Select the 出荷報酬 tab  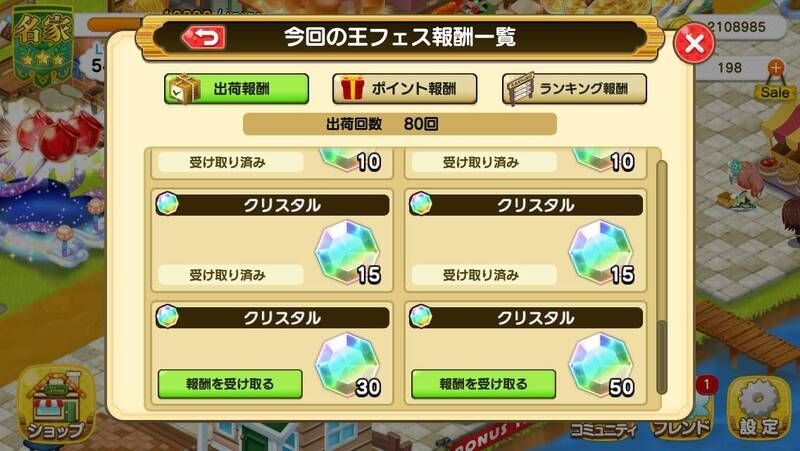coord(237,89)
